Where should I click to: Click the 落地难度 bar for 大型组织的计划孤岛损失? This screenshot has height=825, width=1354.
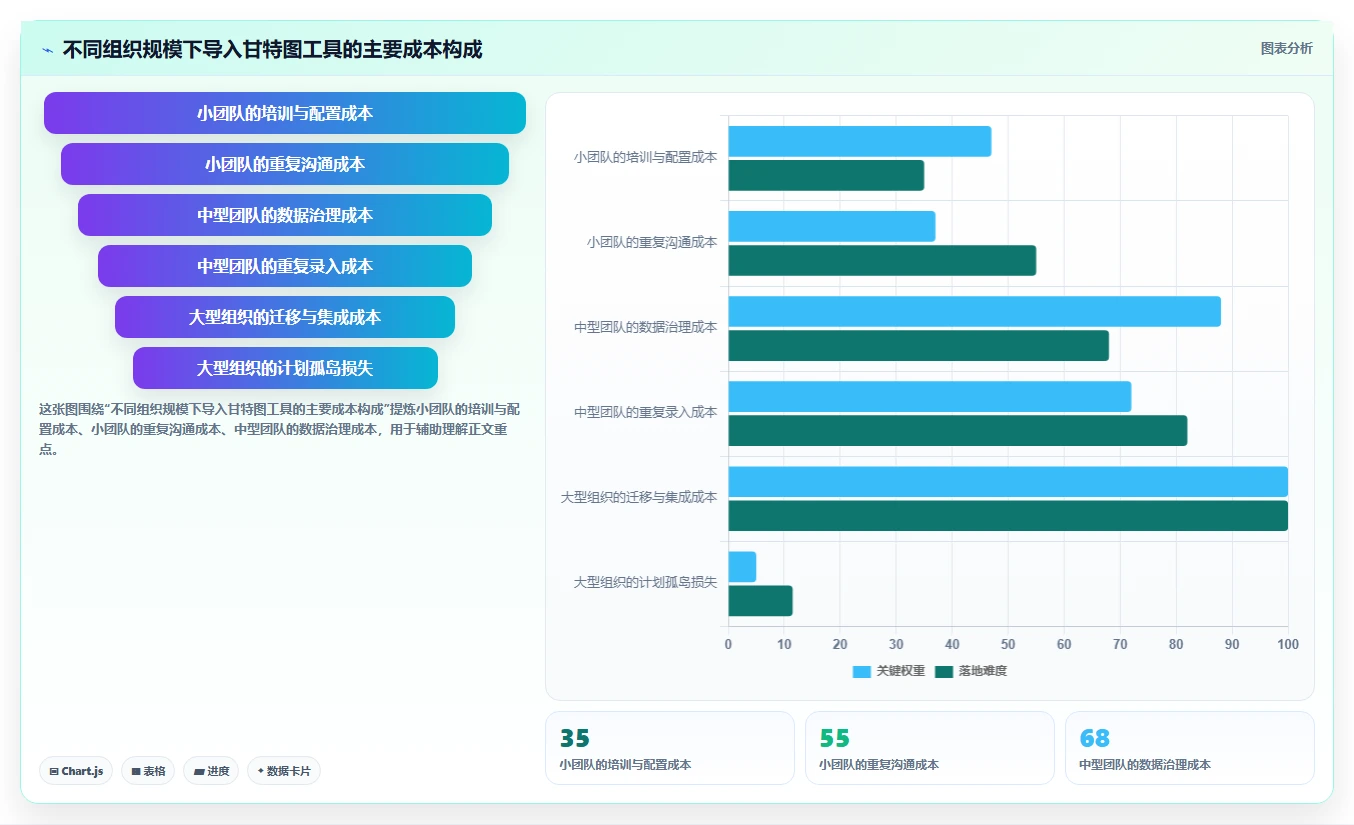[x=760, y=600]
